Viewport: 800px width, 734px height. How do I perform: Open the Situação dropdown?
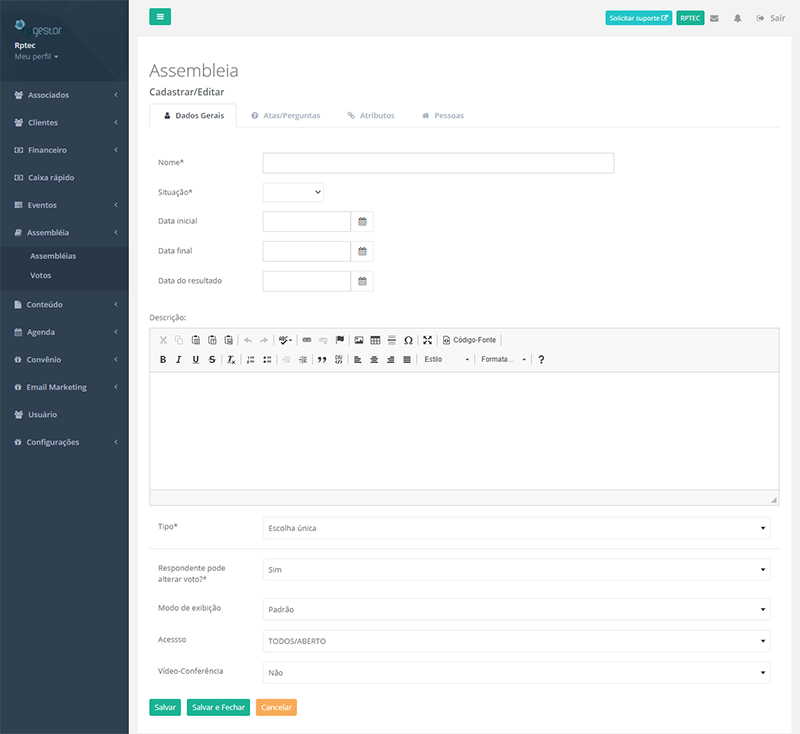coord(293,192)
